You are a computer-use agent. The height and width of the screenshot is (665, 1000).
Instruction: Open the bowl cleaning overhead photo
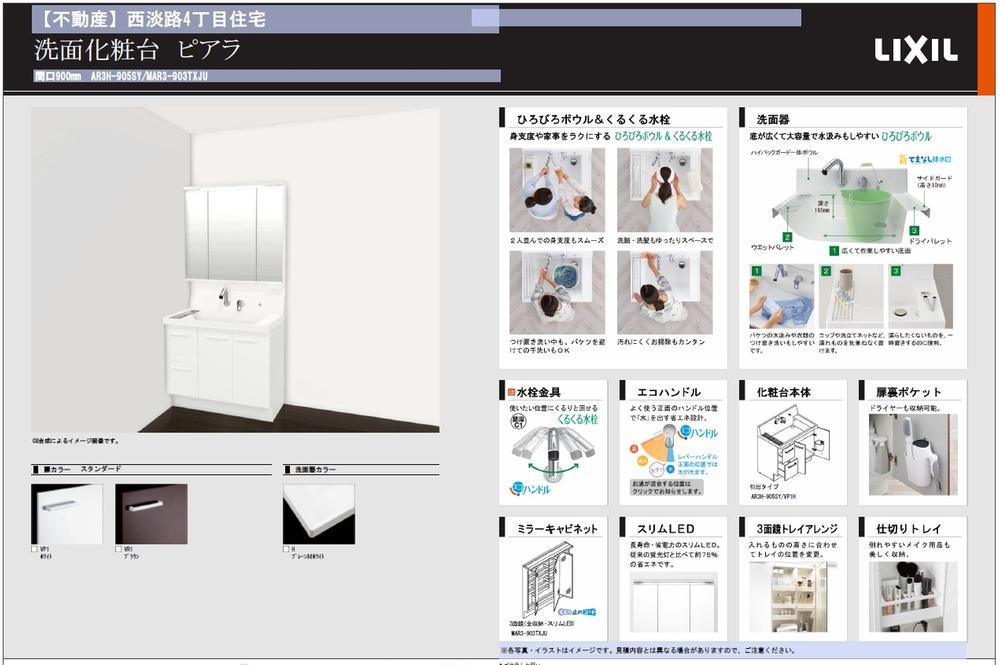click(x=665, y=292)
